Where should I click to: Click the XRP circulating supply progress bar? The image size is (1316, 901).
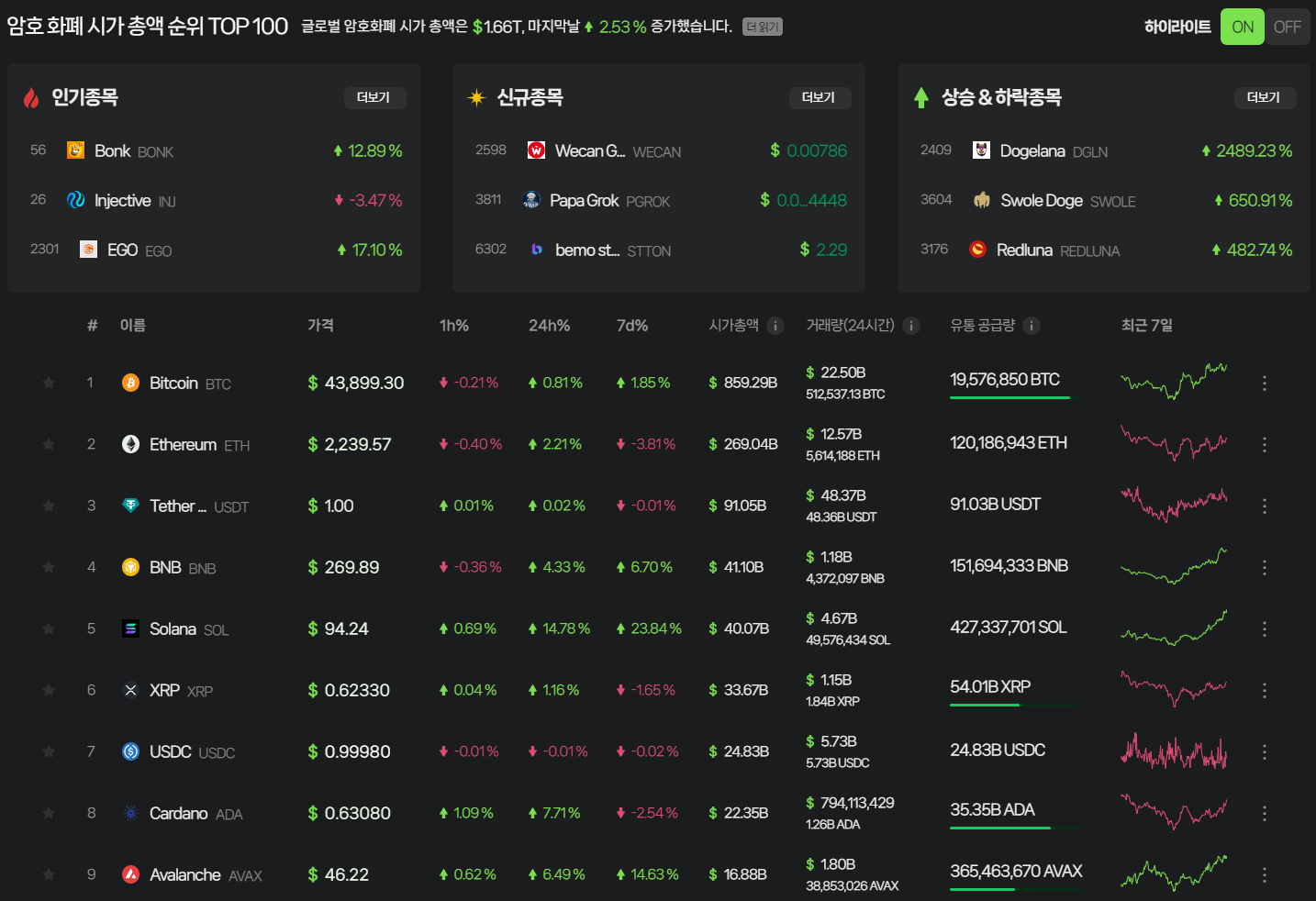pos(1014,705)
